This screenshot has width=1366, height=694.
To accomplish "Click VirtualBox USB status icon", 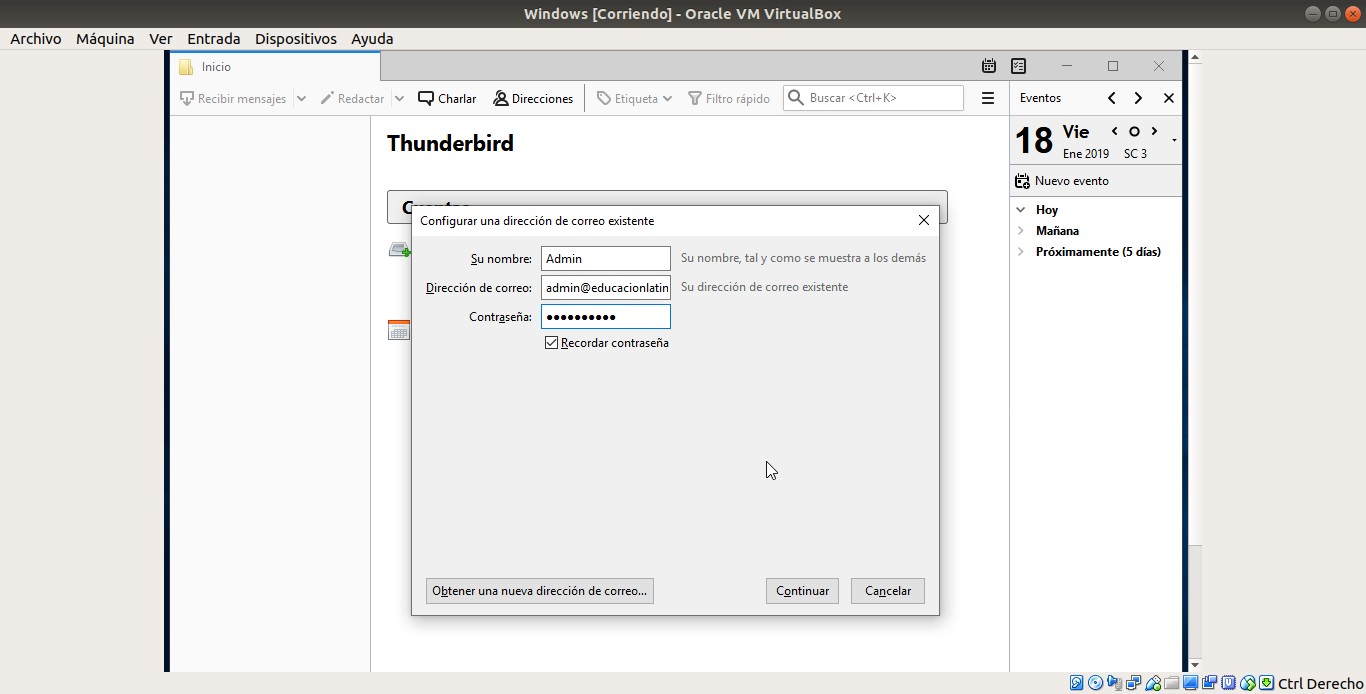I will 1152,684.
